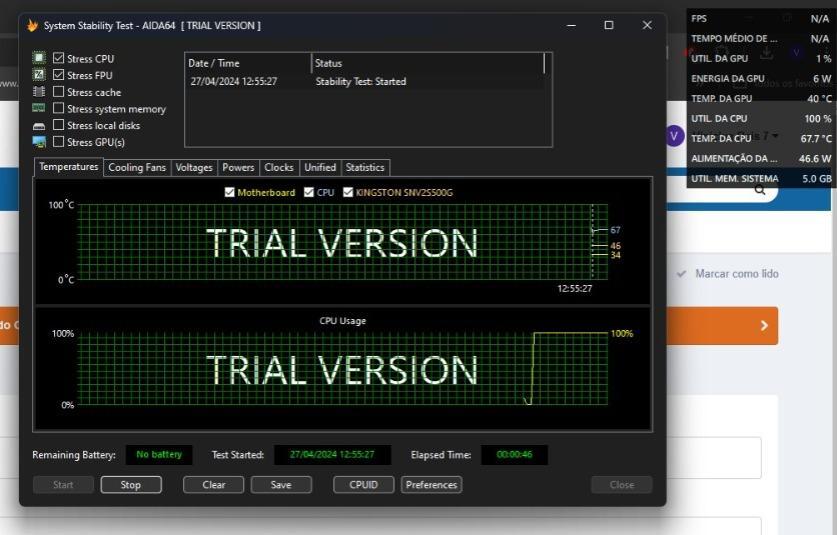Screen dimensions: 837x535
Task: Clear the test log with Clear button
Action: pyautogui.click(x=214, y=485)
